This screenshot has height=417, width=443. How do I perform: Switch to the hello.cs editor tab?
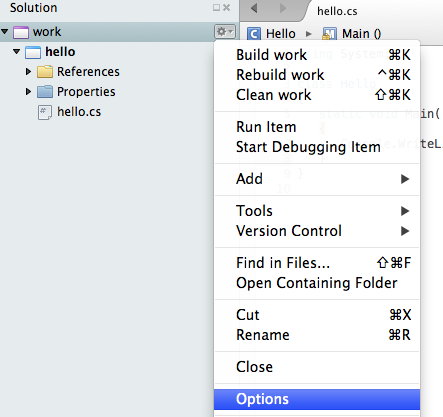click(x=337, y=11)
